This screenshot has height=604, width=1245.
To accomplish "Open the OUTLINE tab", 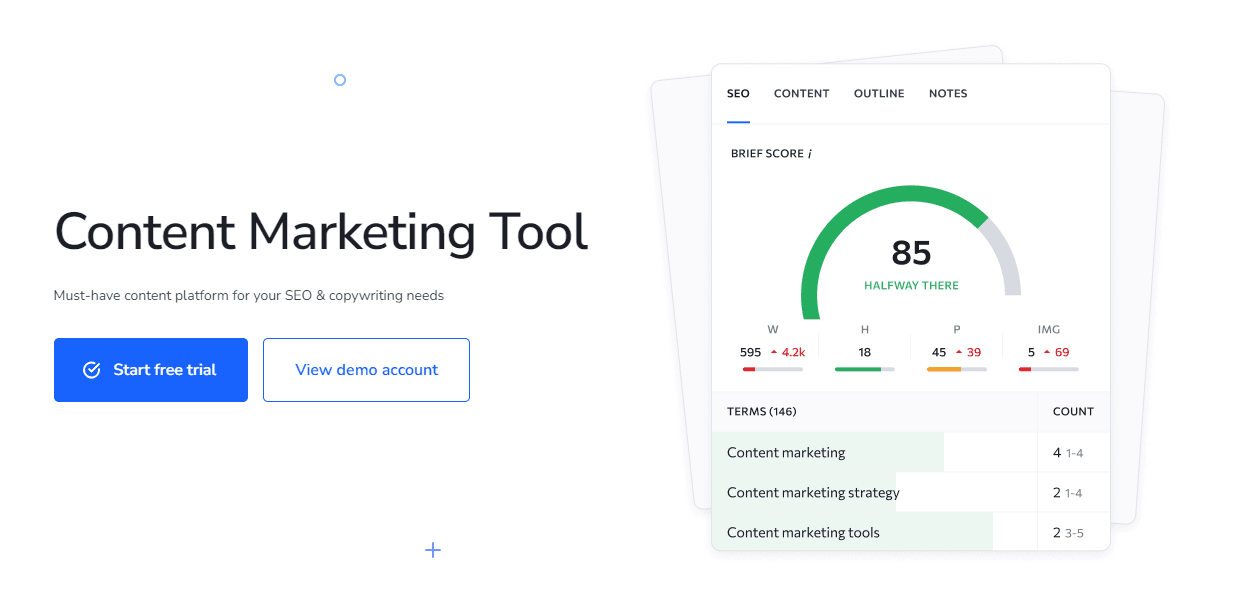I will tap(878, 93).
